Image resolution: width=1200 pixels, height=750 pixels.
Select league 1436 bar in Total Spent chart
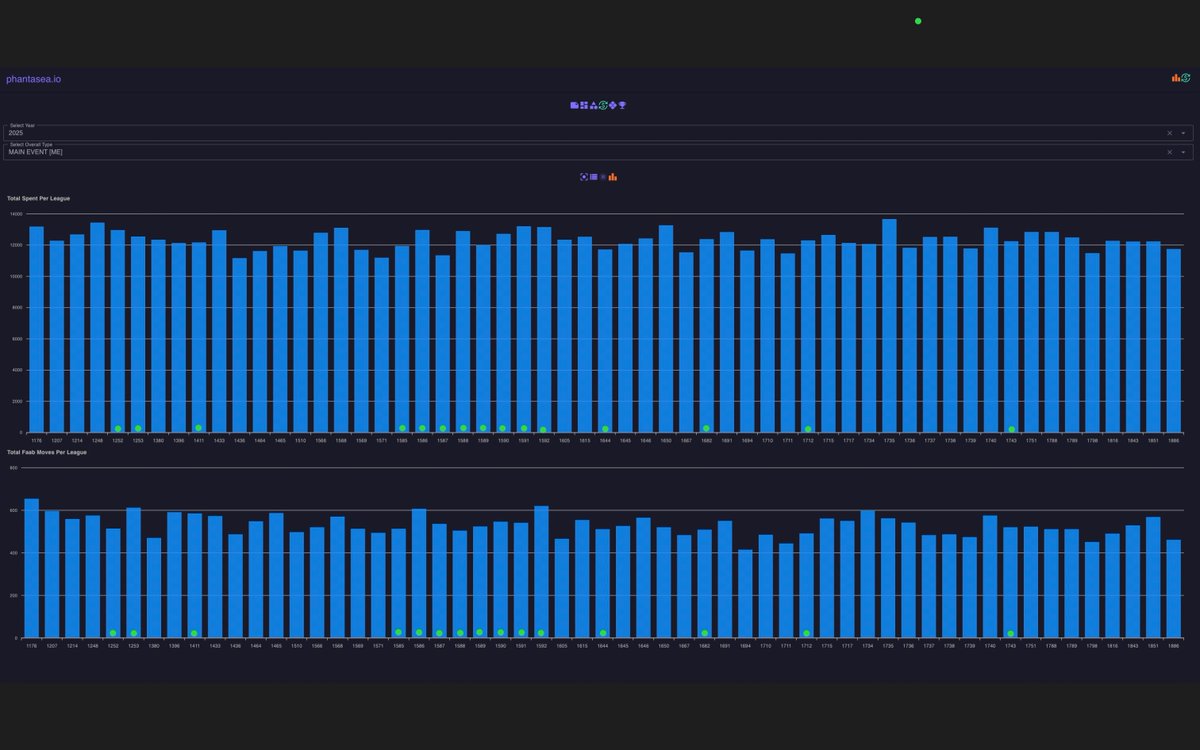click(x=239, y=346)
